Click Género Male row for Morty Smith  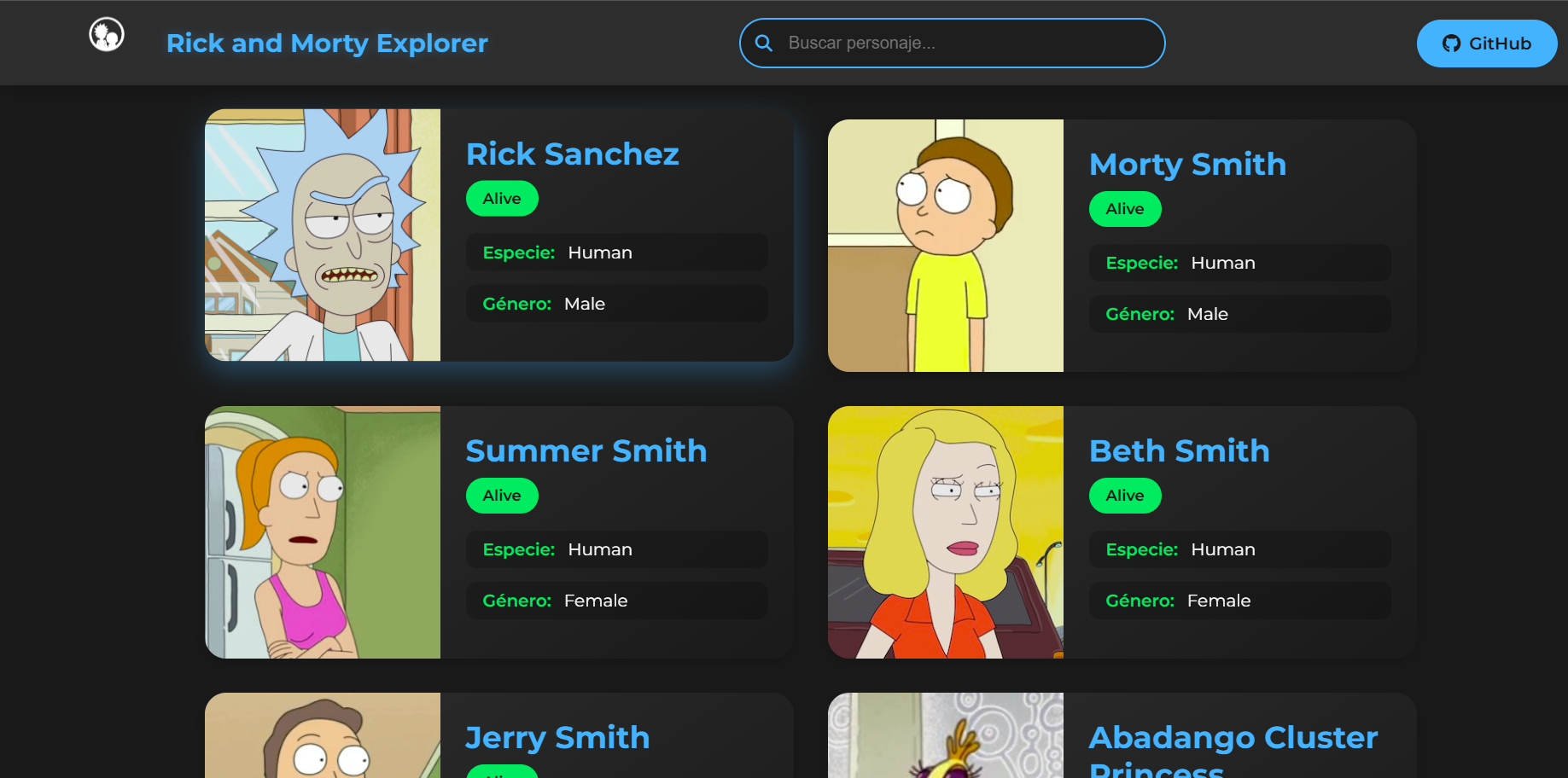click(x=1240, y=314)
